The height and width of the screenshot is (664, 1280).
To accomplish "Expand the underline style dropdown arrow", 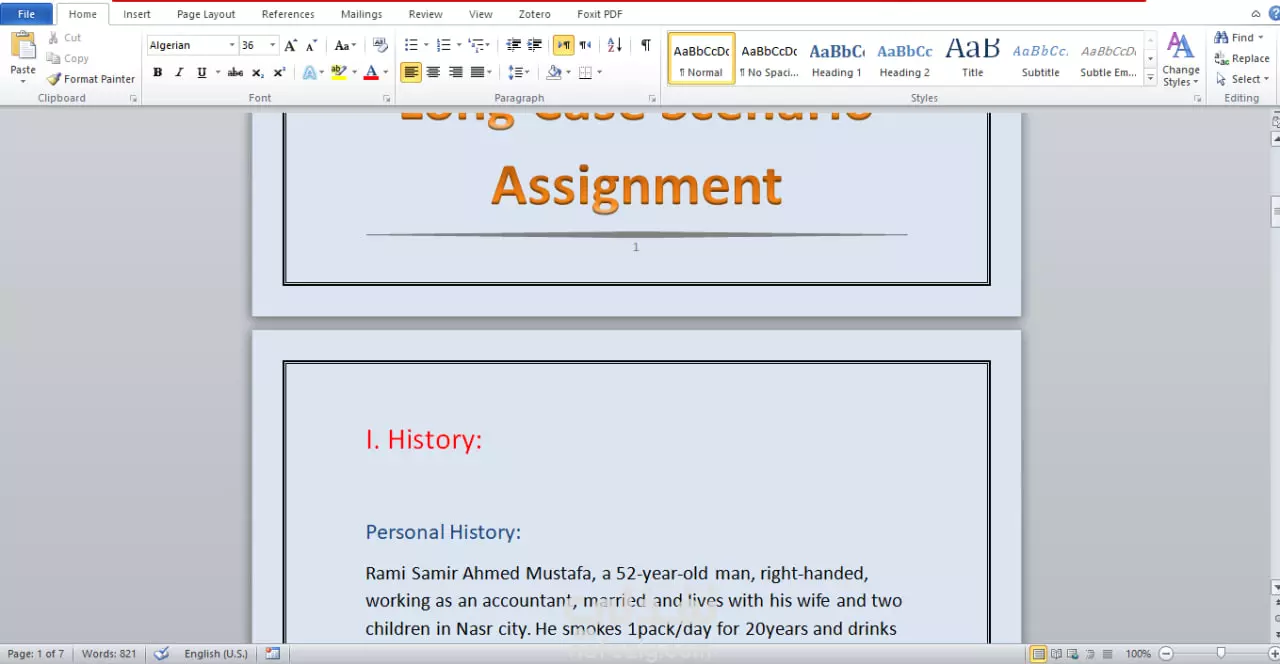I will pyautogui.click(x=217, y=72).
